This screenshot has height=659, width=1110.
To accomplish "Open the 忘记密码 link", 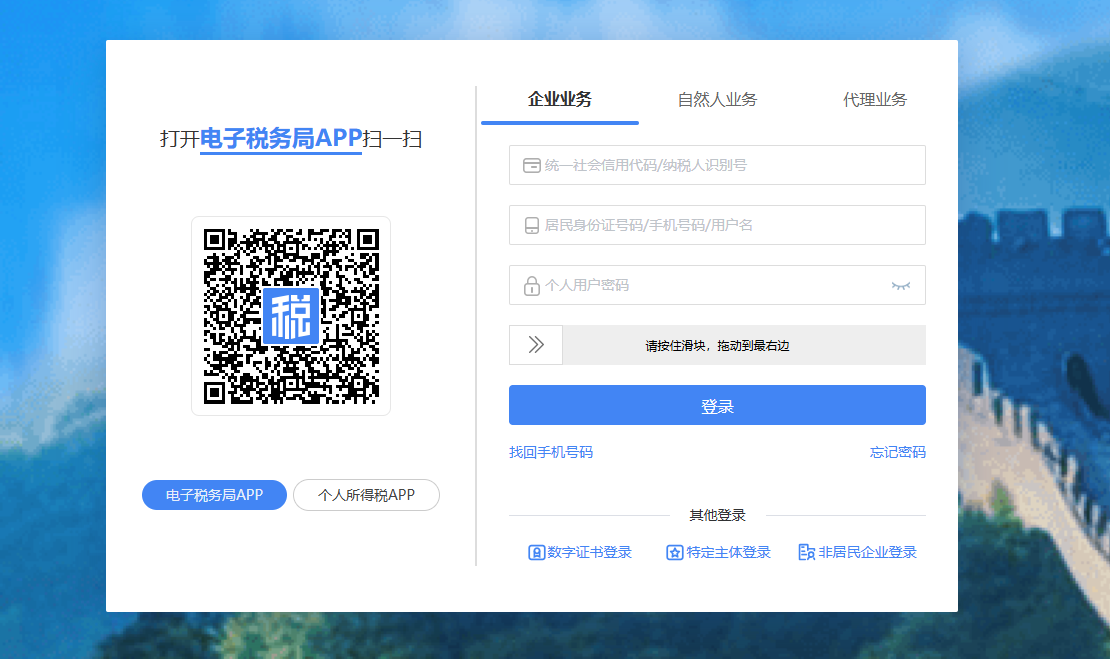I will click(x=898, y=452).
